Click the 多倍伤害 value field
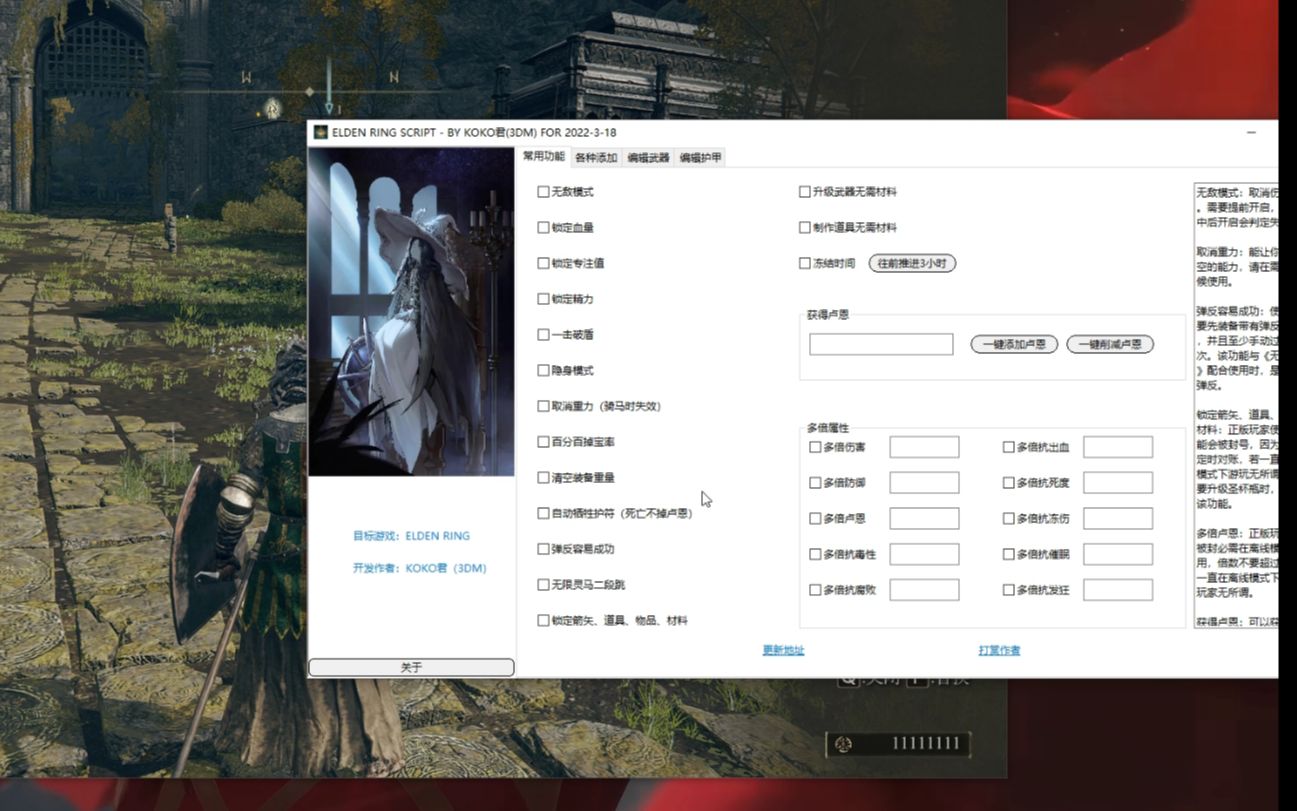1297x811 pixels. 924,447
